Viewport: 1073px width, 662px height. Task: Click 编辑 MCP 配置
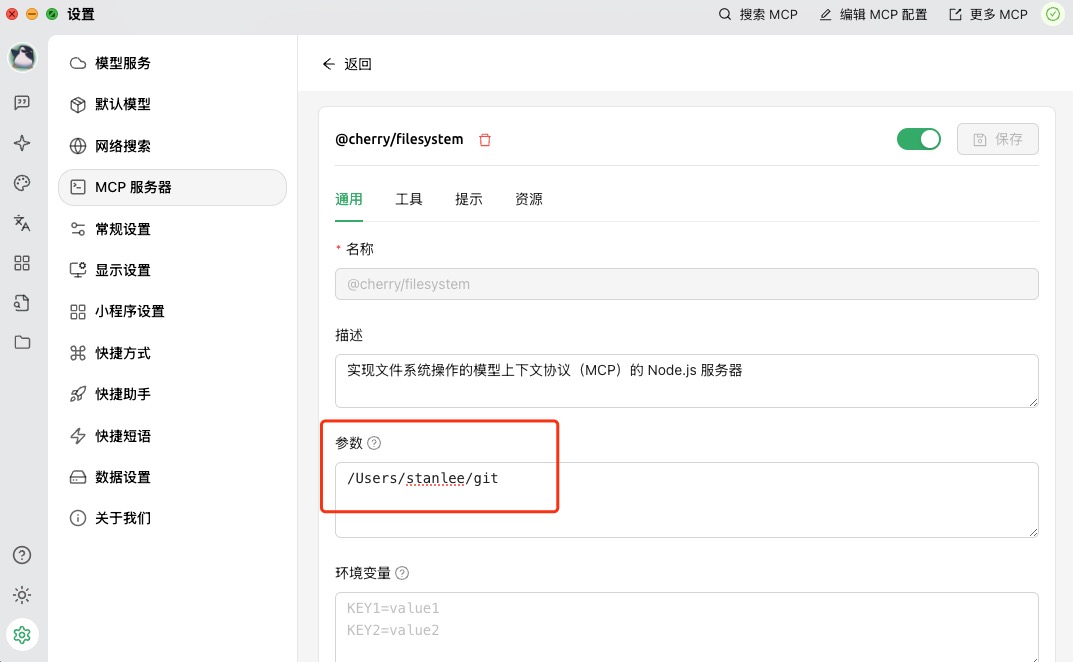[873, 14]
